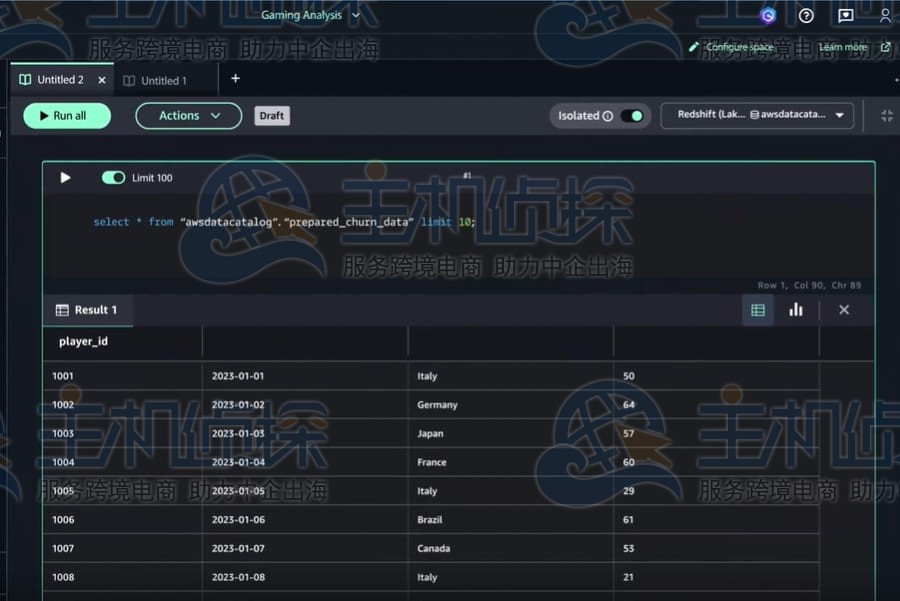Click the help question mark icon
The image size is (900, 601).
(806, 16)
